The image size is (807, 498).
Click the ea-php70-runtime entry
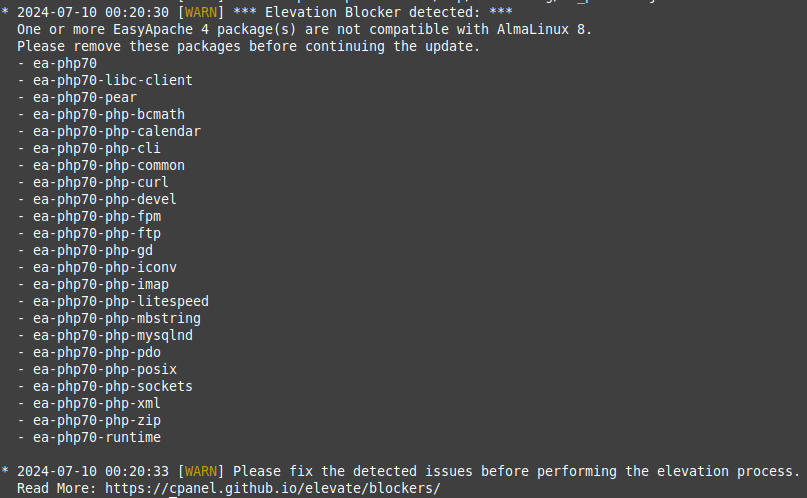[96, 437]
